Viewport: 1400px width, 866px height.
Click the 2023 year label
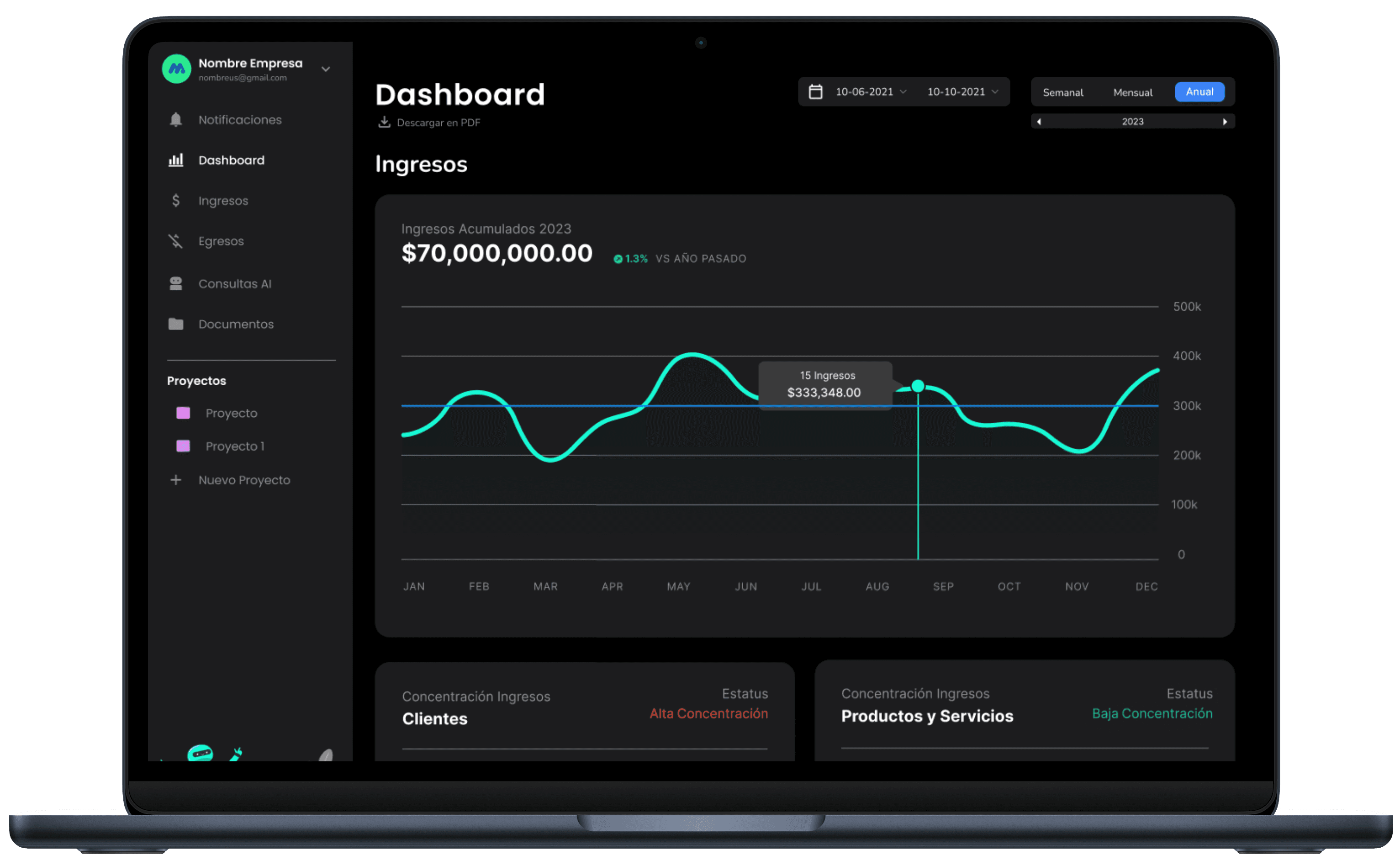(1132, 122)
